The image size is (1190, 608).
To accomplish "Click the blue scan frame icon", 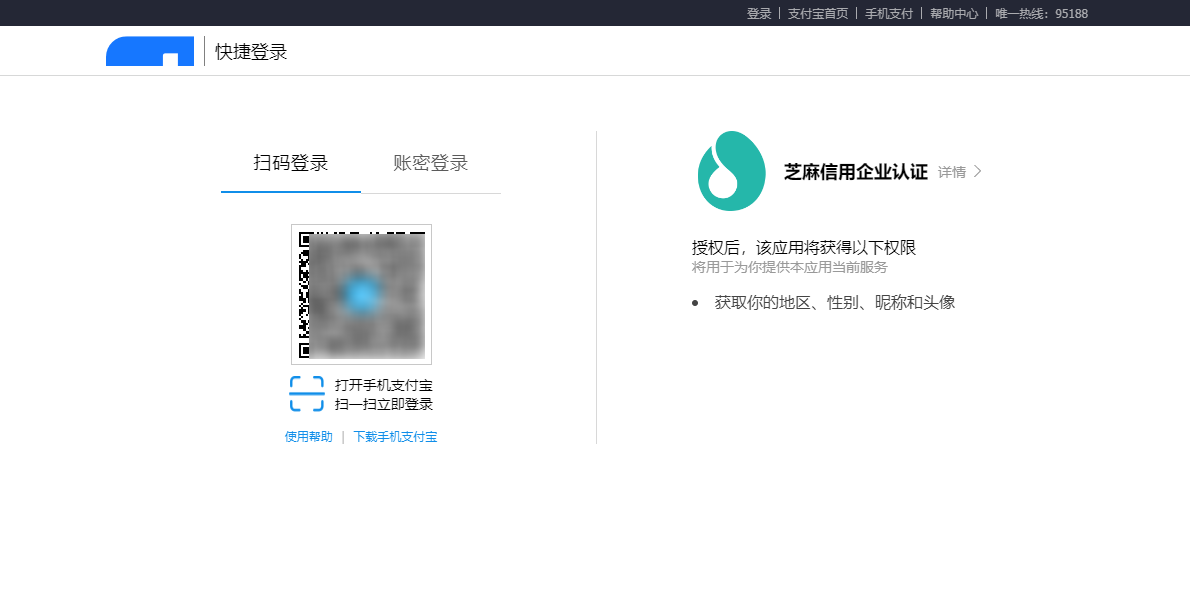I will (307, 394).
